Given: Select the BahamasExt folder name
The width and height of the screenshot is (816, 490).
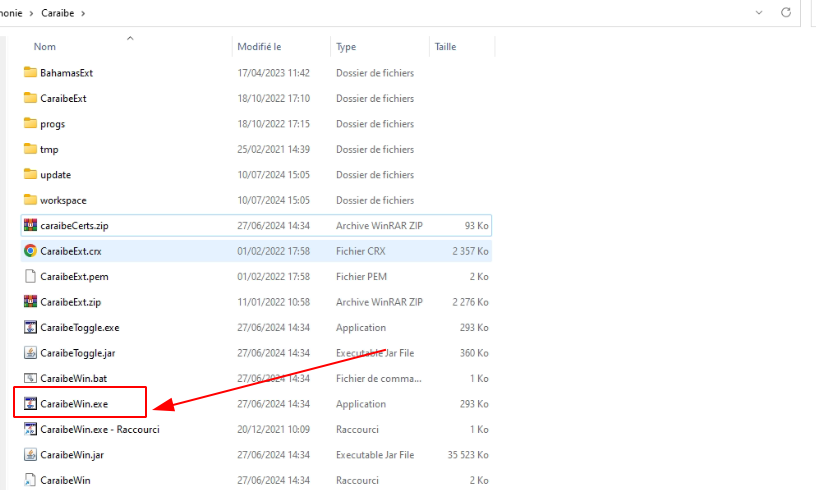Looking at the screenshot, I should pyautogui.click(x=67, y=73).
